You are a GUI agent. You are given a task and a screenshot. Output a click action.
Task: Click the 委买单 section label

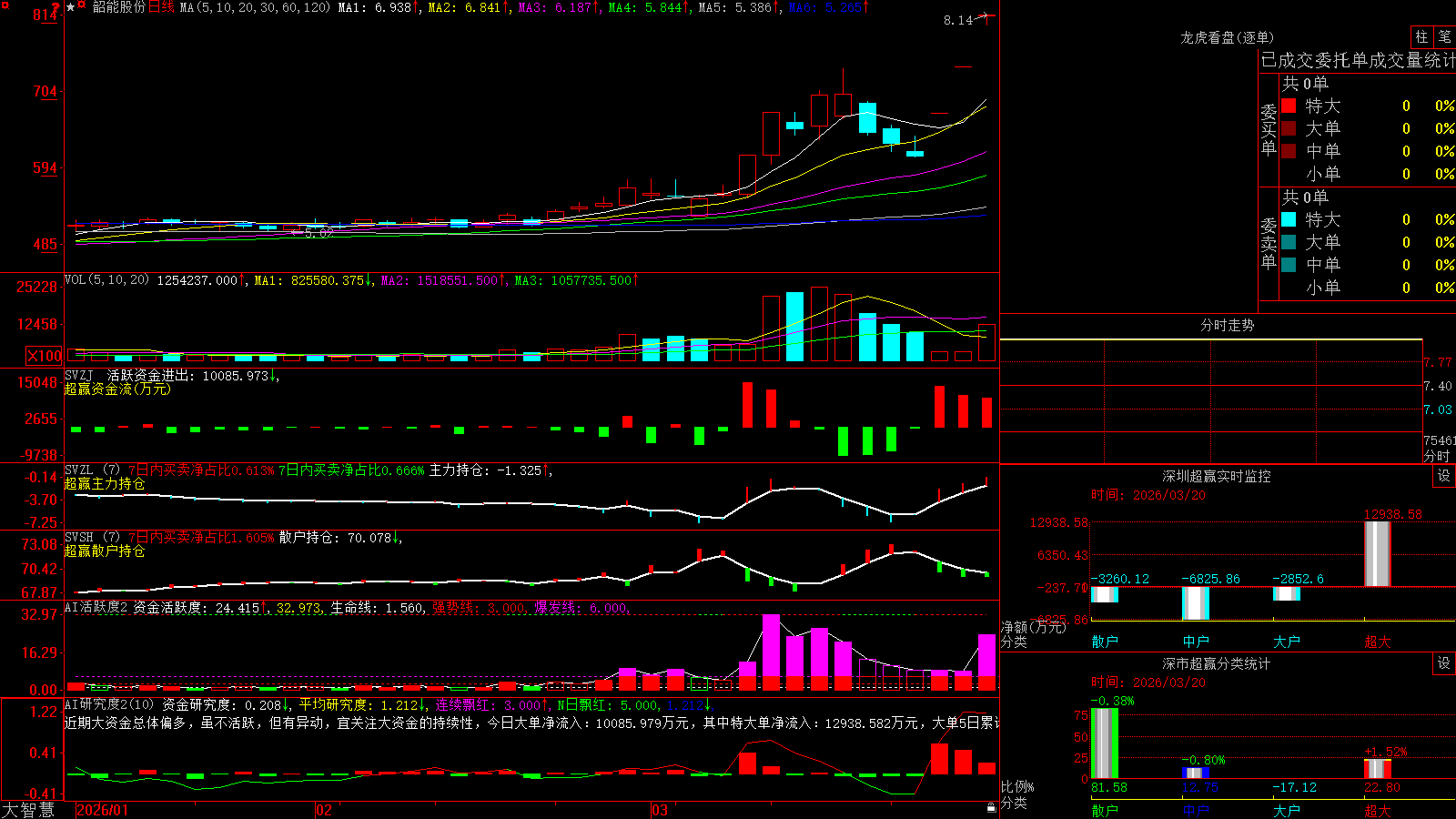pyautogui.click(x=1269, y=129)
